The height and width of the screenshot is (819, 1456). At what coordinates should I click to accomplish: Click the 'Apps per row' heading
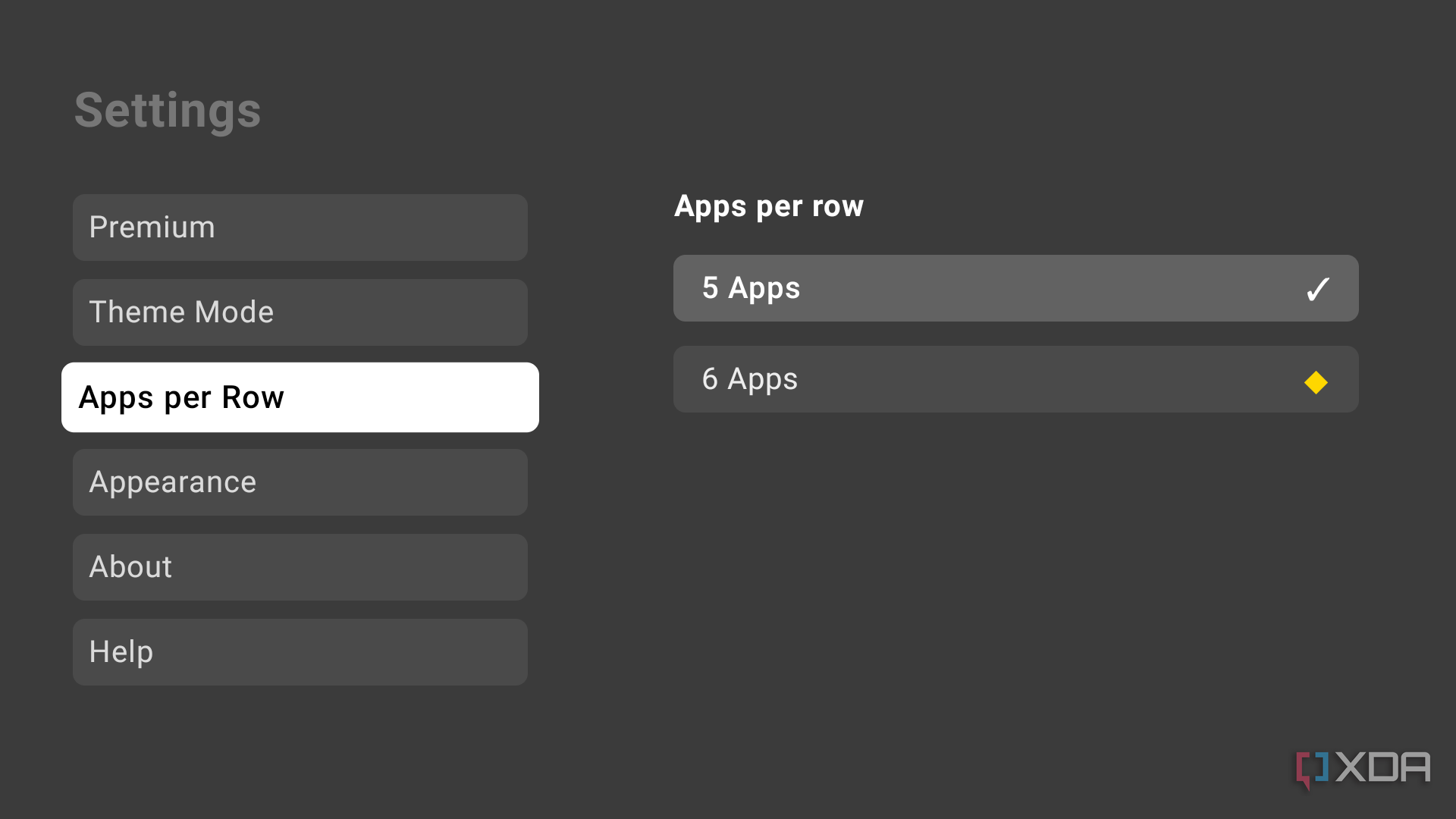pos(769,206)
